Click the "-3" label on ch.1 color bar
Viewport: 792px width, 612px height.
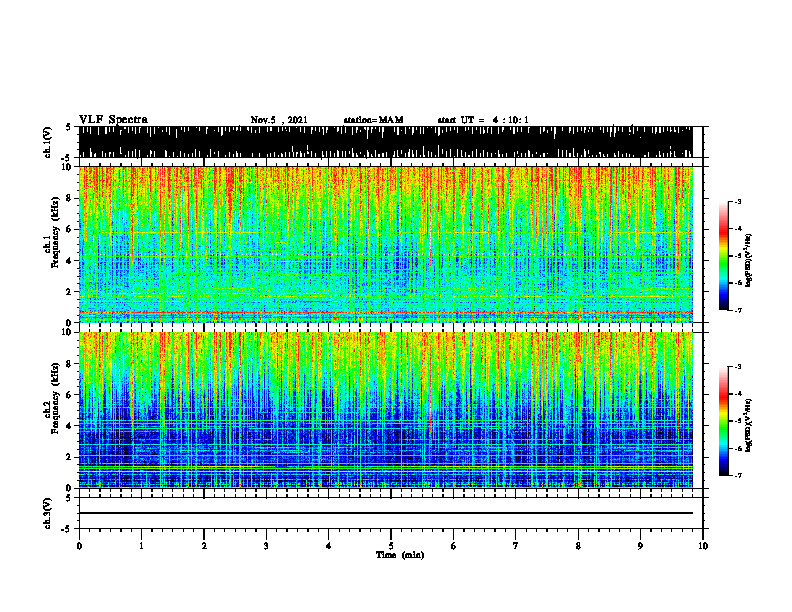coord(738,202)
